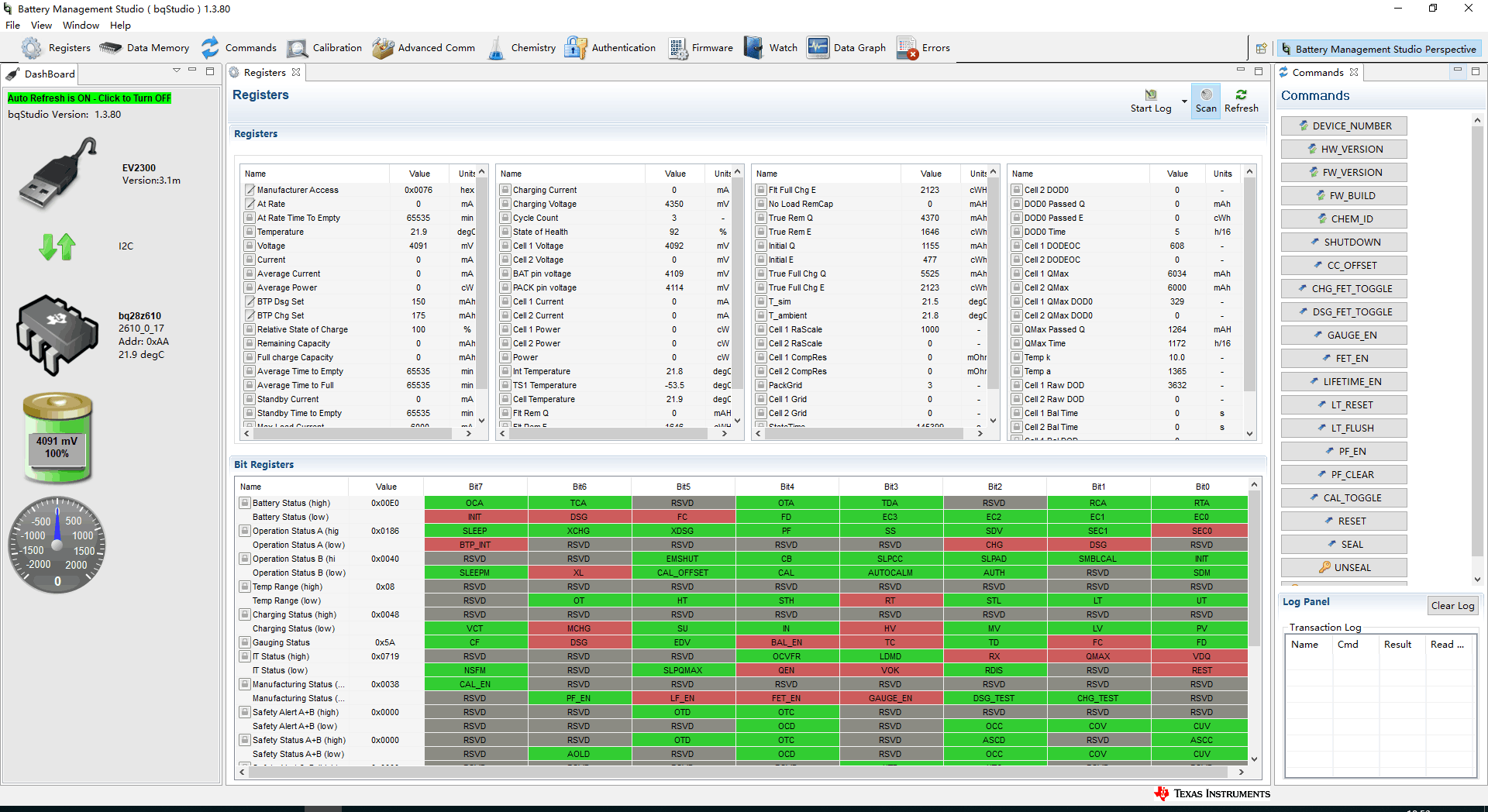
Task: Minimize the DashBoard panel
Action: coord(192,71)
